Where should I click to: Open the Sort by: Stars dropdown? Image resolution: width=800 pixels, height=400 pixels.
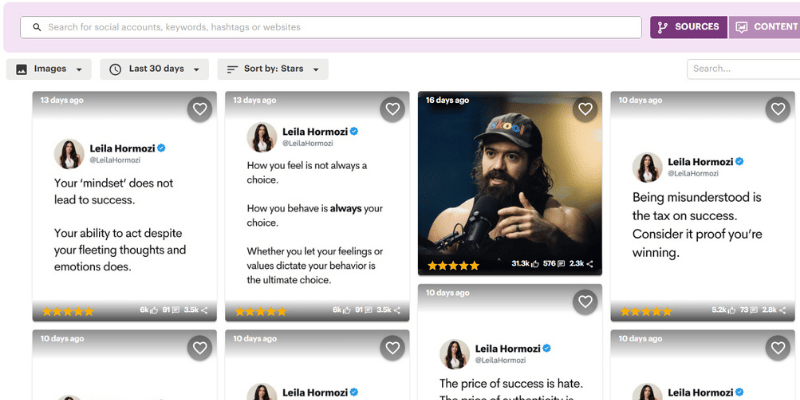point(273,69)
